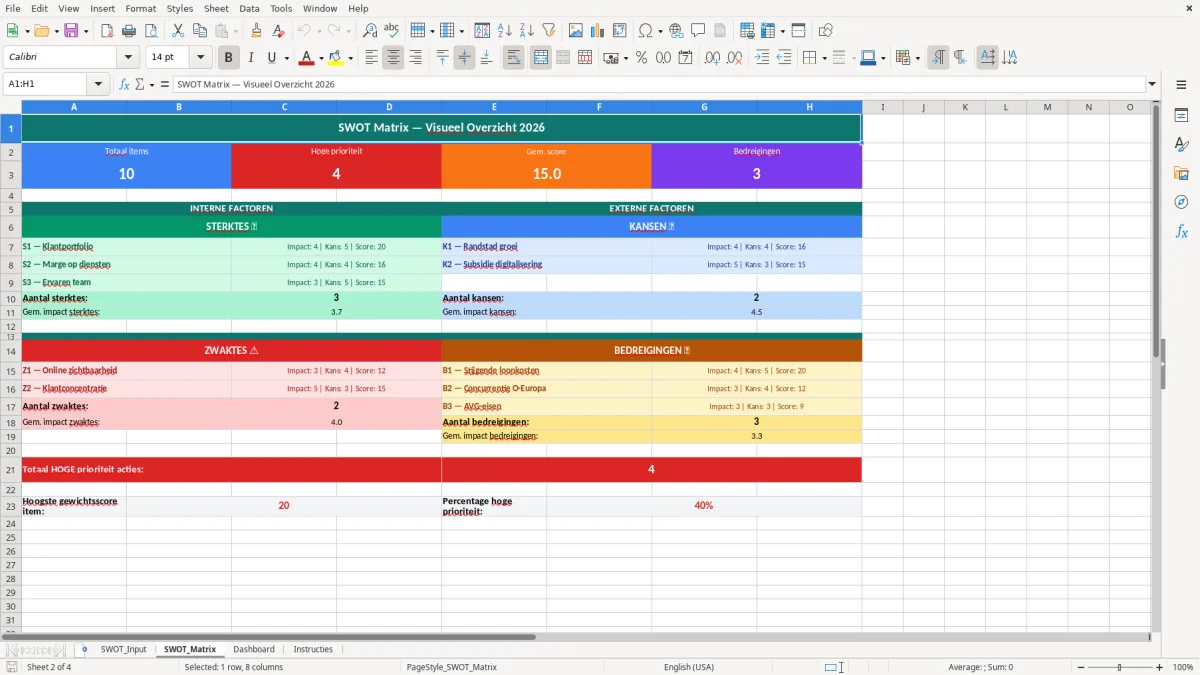Image resolution: width=1200 pixels, height=675 pixels.
Task: Open the Underline style dropdown arrow
Action: click(x=286, y=58)
